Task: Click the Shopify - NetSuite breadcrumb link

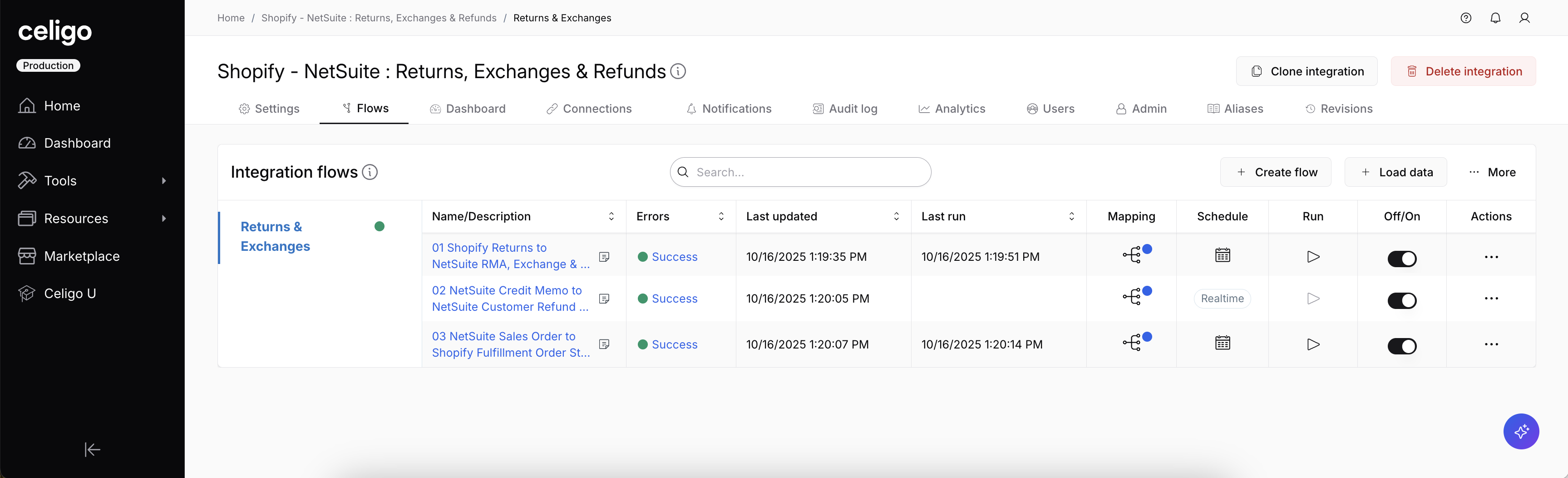Action: (379, 18)
